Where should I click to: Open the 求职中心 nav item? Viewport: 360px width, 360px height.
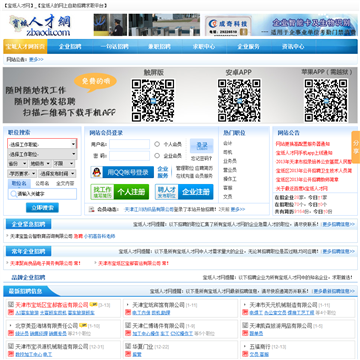[x=204, y=47]
